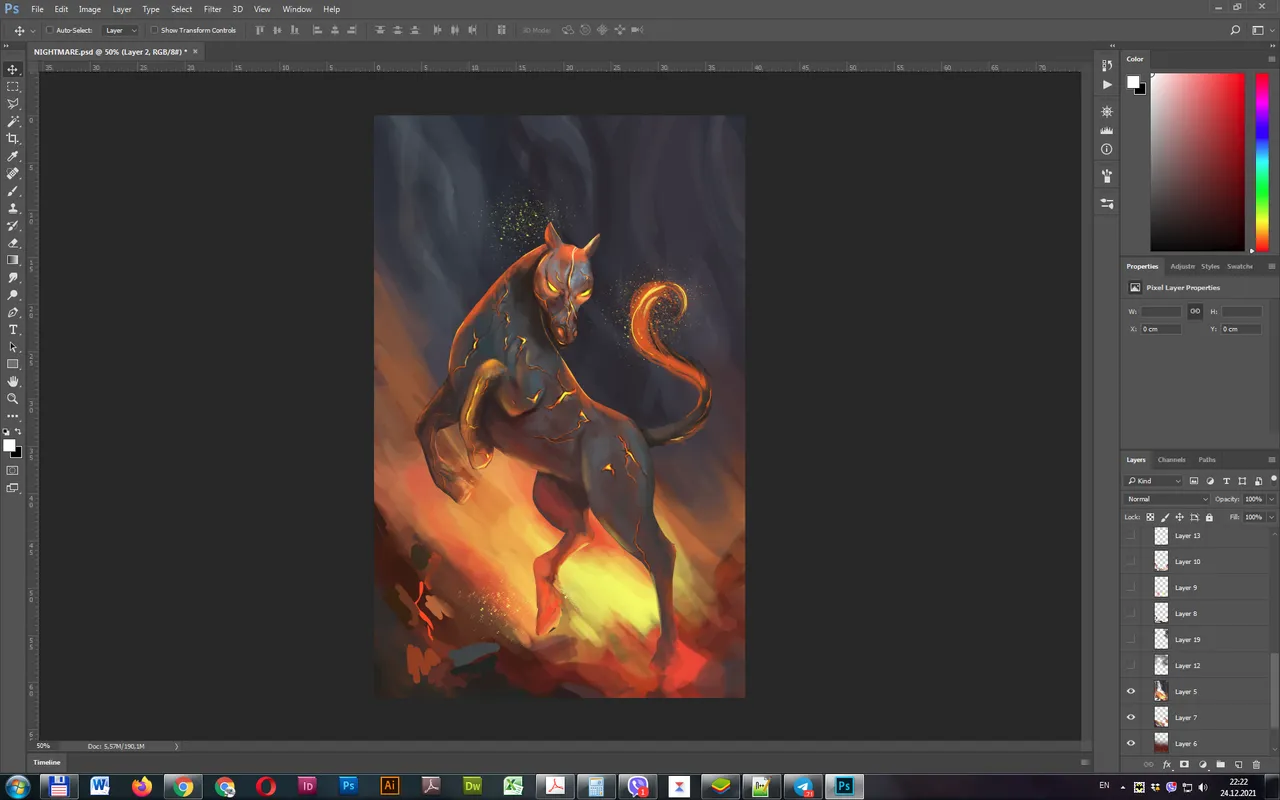Show Layer 10 visibility box
This screenshot has width=1280, height=800.
(1131, 561)
